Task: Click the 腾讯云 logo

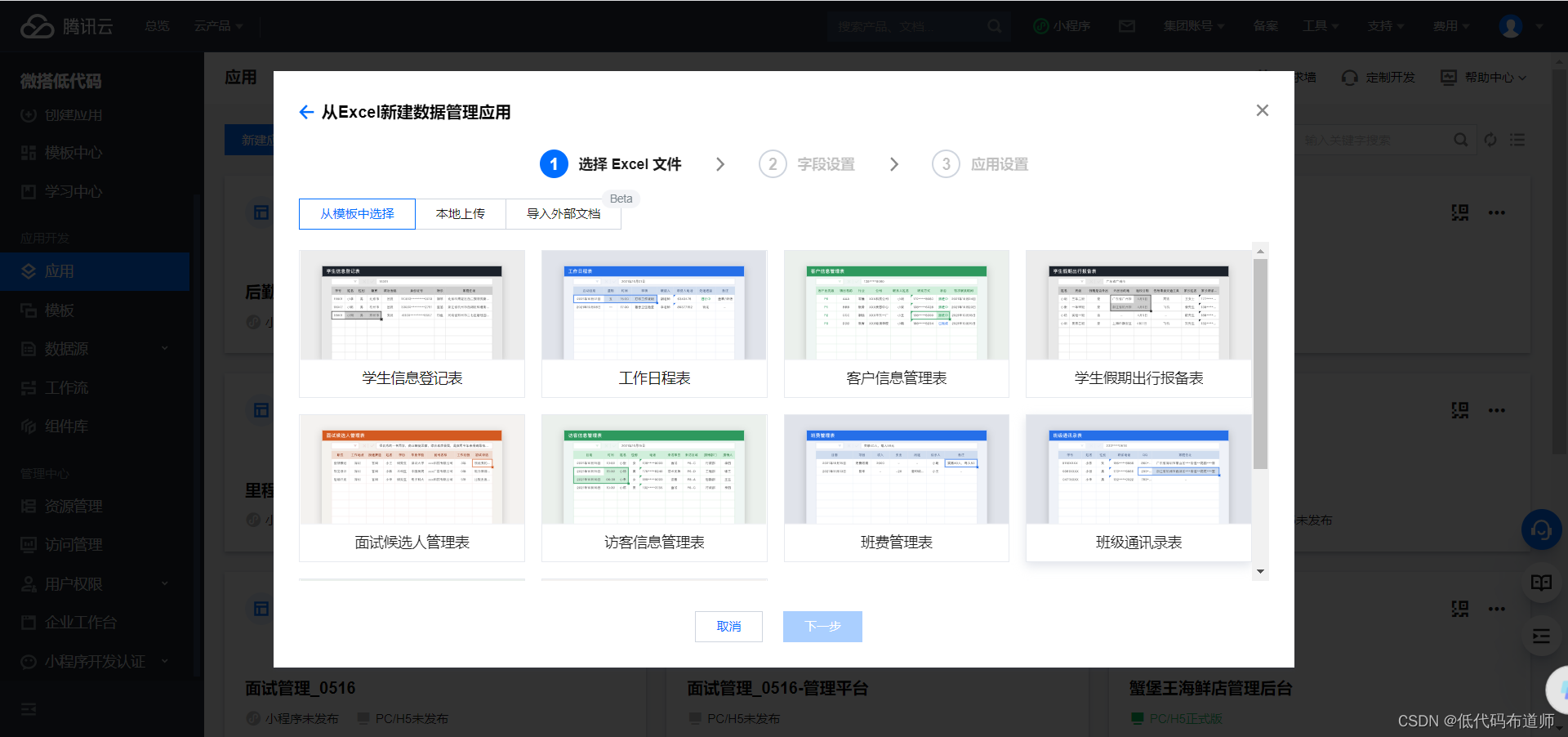Action: (67, 26)
